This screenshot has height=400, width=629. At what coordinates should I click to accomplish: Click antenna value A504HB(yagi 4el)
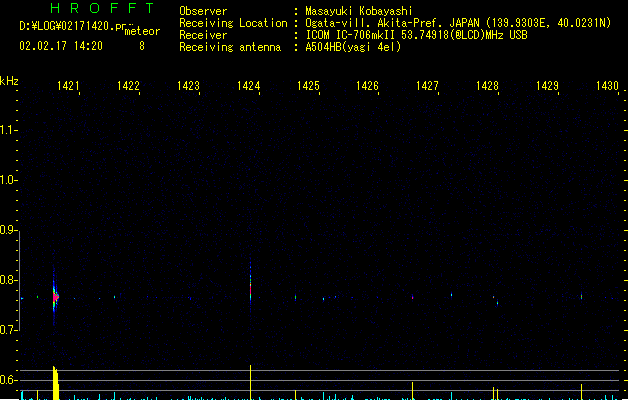[353, 47]
